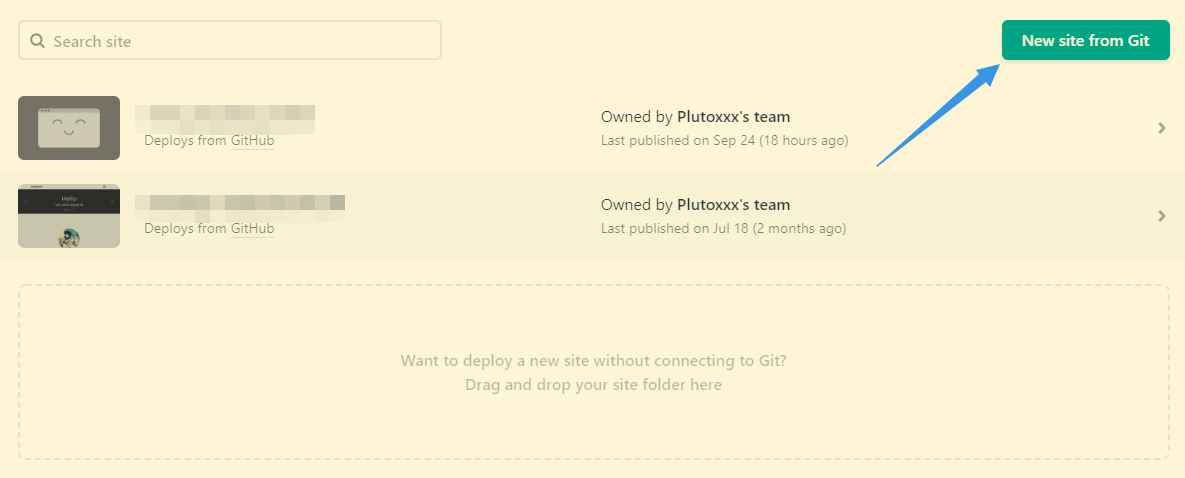This screenshot has width=1185, height=478.
Task: Open the smiley face site thumbnail
Action: (x=69, y=128)
